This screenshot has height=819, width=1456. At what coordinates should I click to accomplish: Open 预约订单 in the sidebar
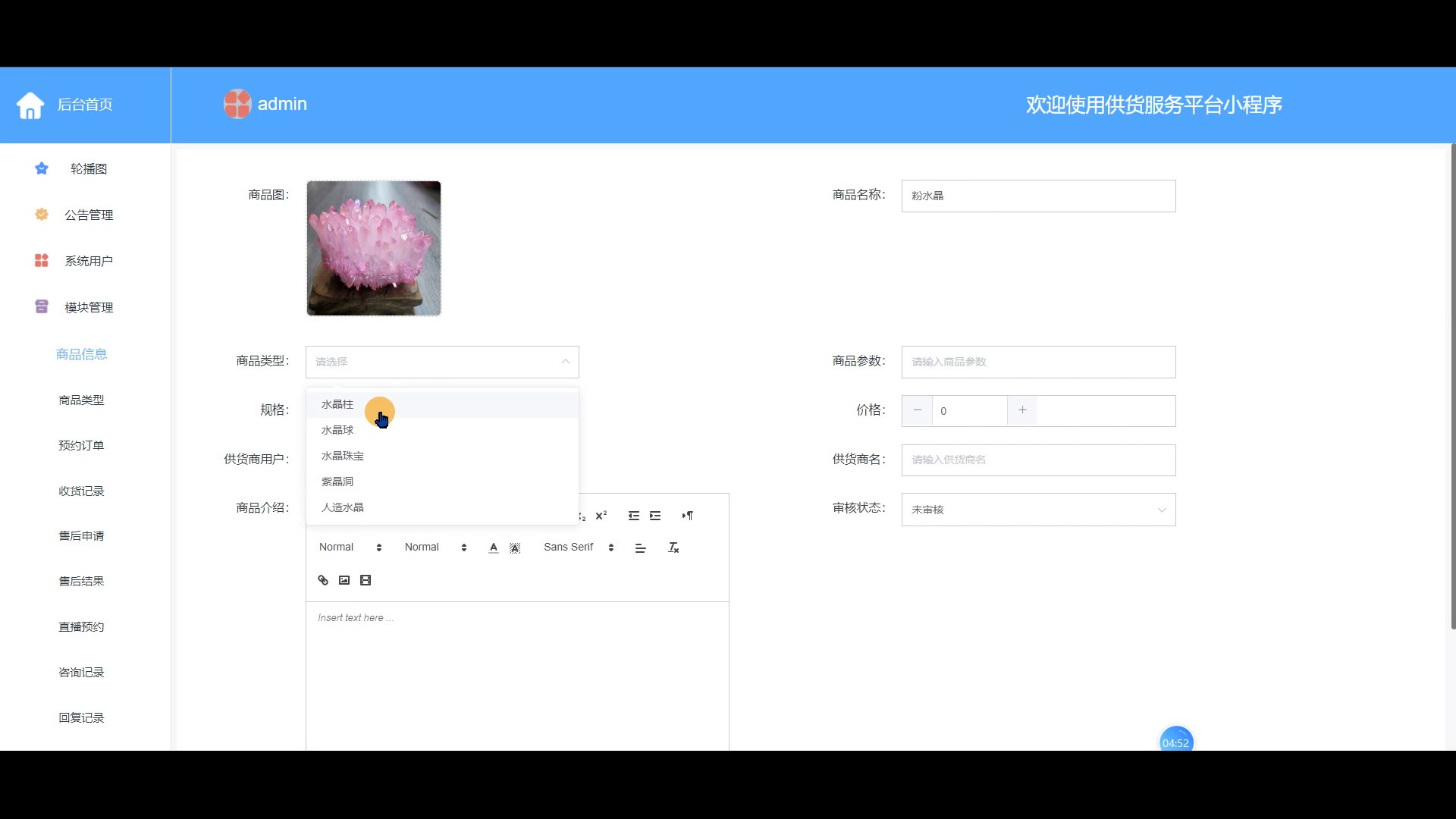pos(82,445)
